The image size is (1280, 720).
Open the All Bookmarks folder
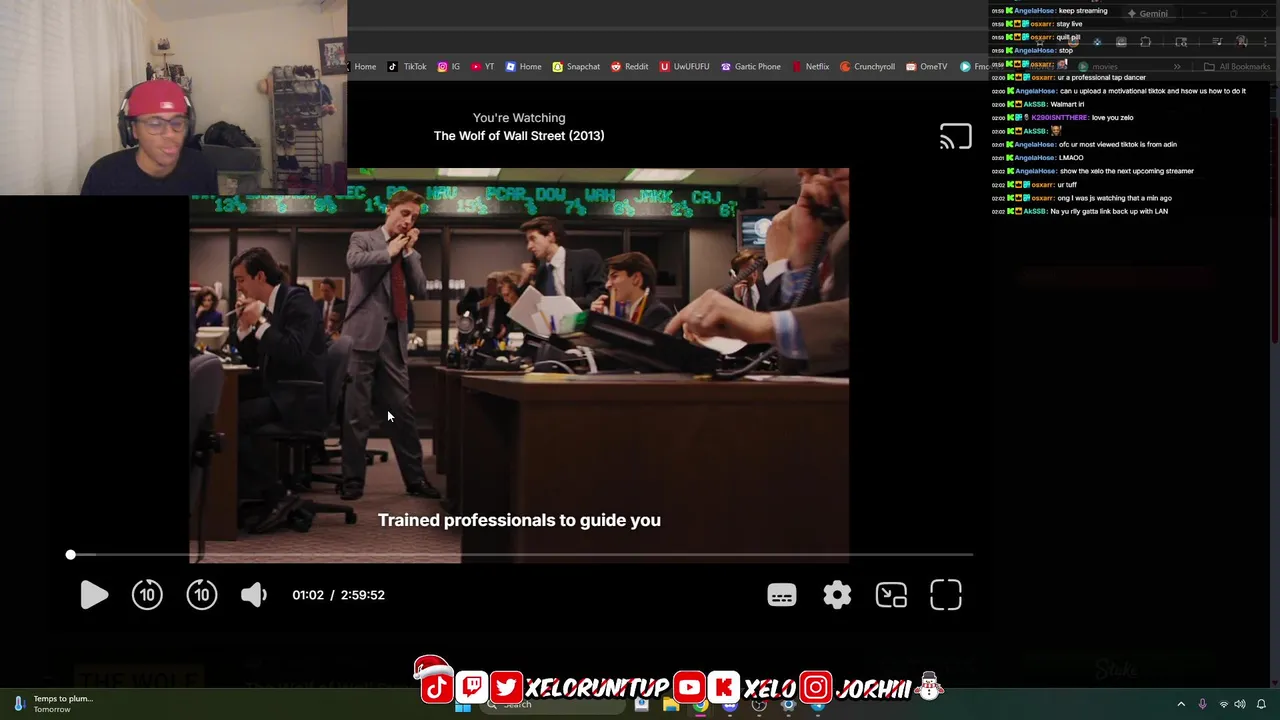pos(1237,67)
